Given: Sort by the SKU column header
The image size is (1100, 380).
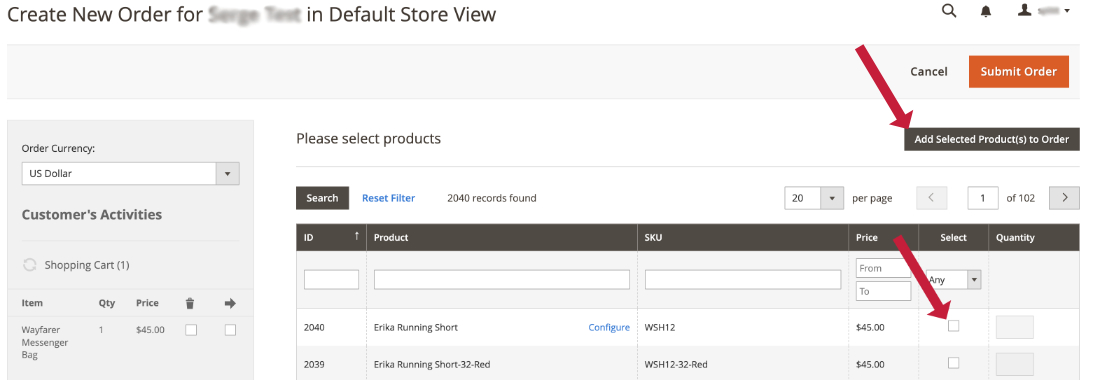Looking at the screenshot, I should coord(742,237).
